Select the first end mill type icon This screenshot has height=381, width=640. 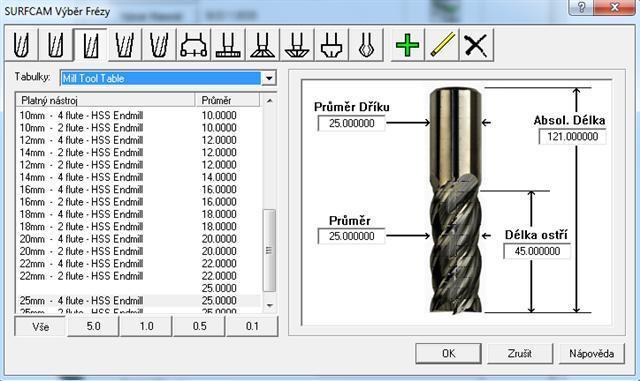[22, 45]
